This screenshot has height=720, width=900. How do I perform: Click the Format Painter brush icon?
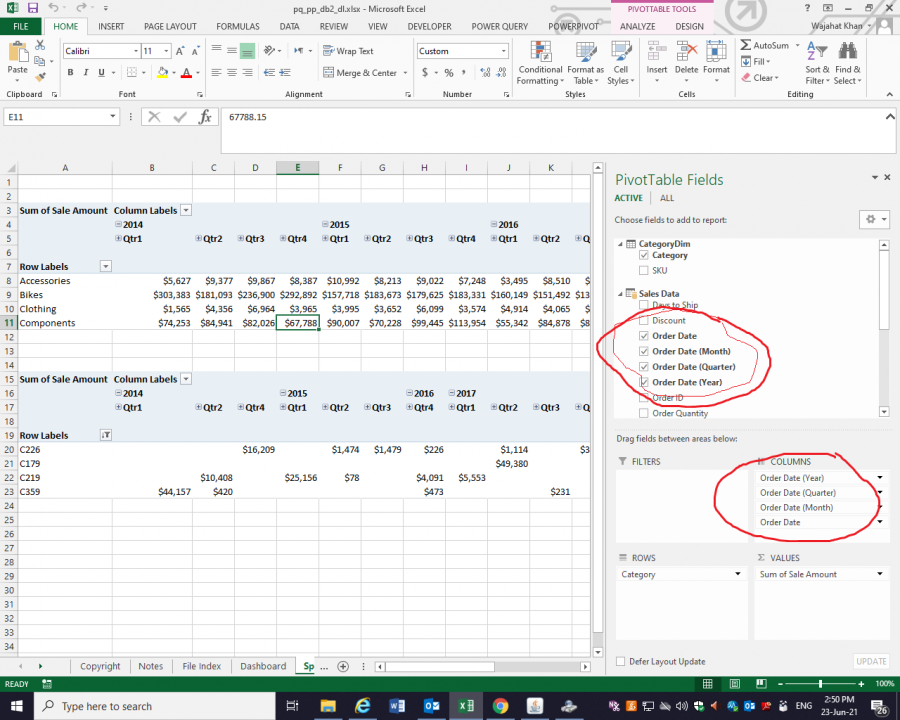tap(40, 77)
